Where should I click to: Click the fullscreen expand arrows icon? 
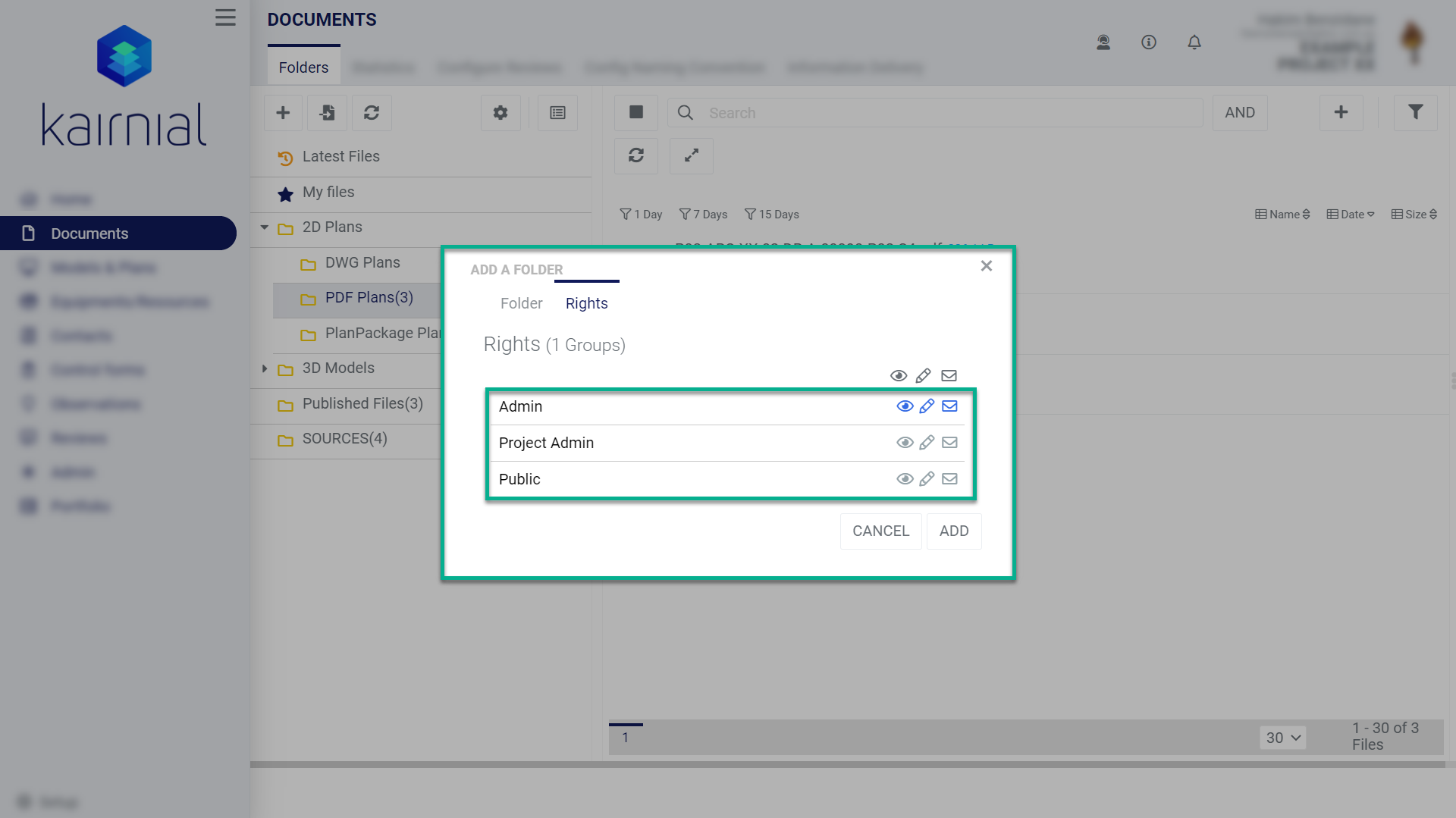pos(691,155)
